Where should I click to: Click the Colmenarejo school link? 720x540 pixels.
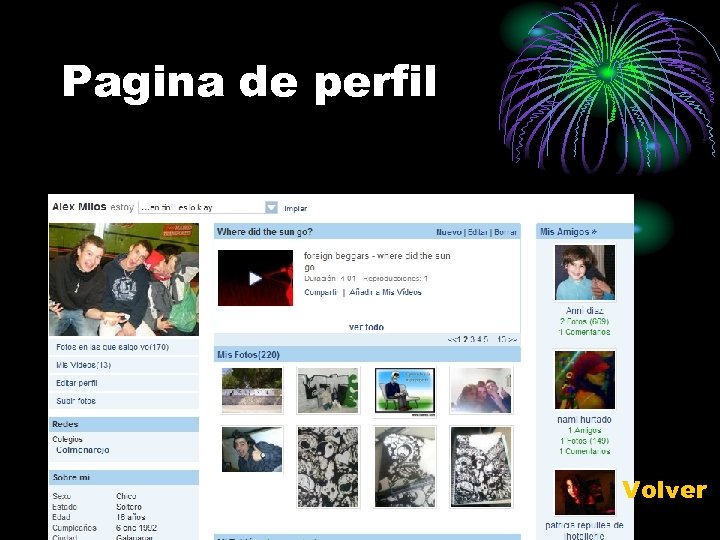tap(83, 450)
